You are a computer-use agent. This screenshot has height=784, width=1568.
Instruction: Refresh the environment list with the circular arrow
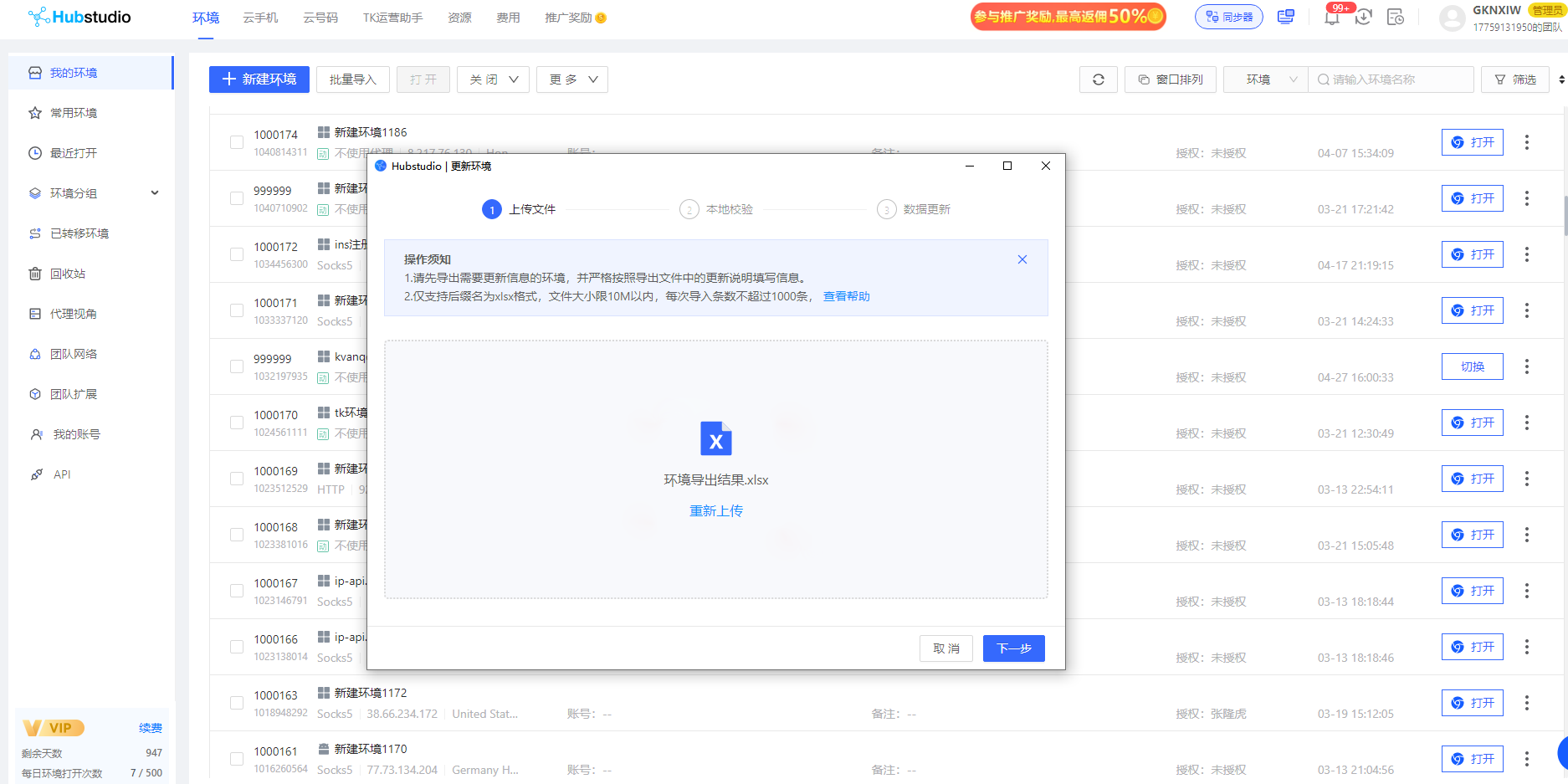coord(1098,79)
